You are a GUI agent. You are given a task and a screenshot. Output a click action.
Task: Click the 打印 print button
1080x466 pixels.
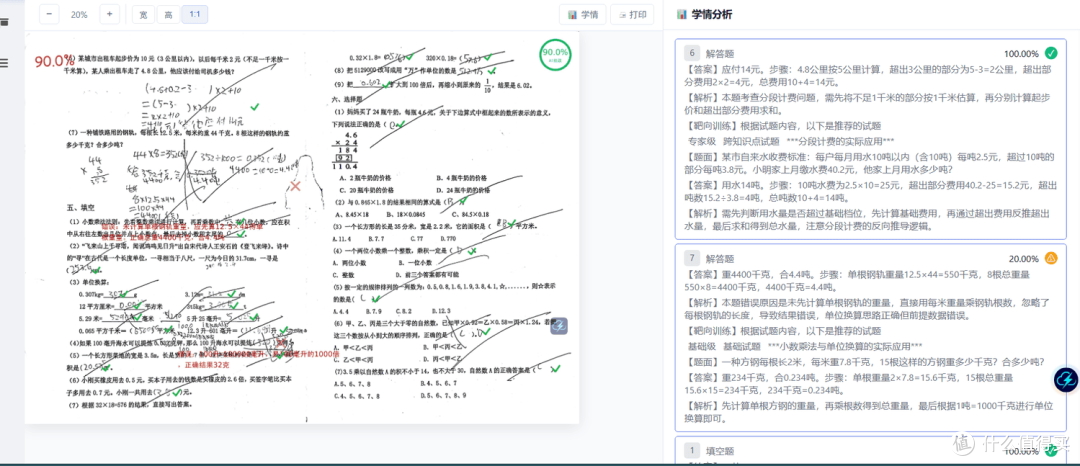coord(632,14)
